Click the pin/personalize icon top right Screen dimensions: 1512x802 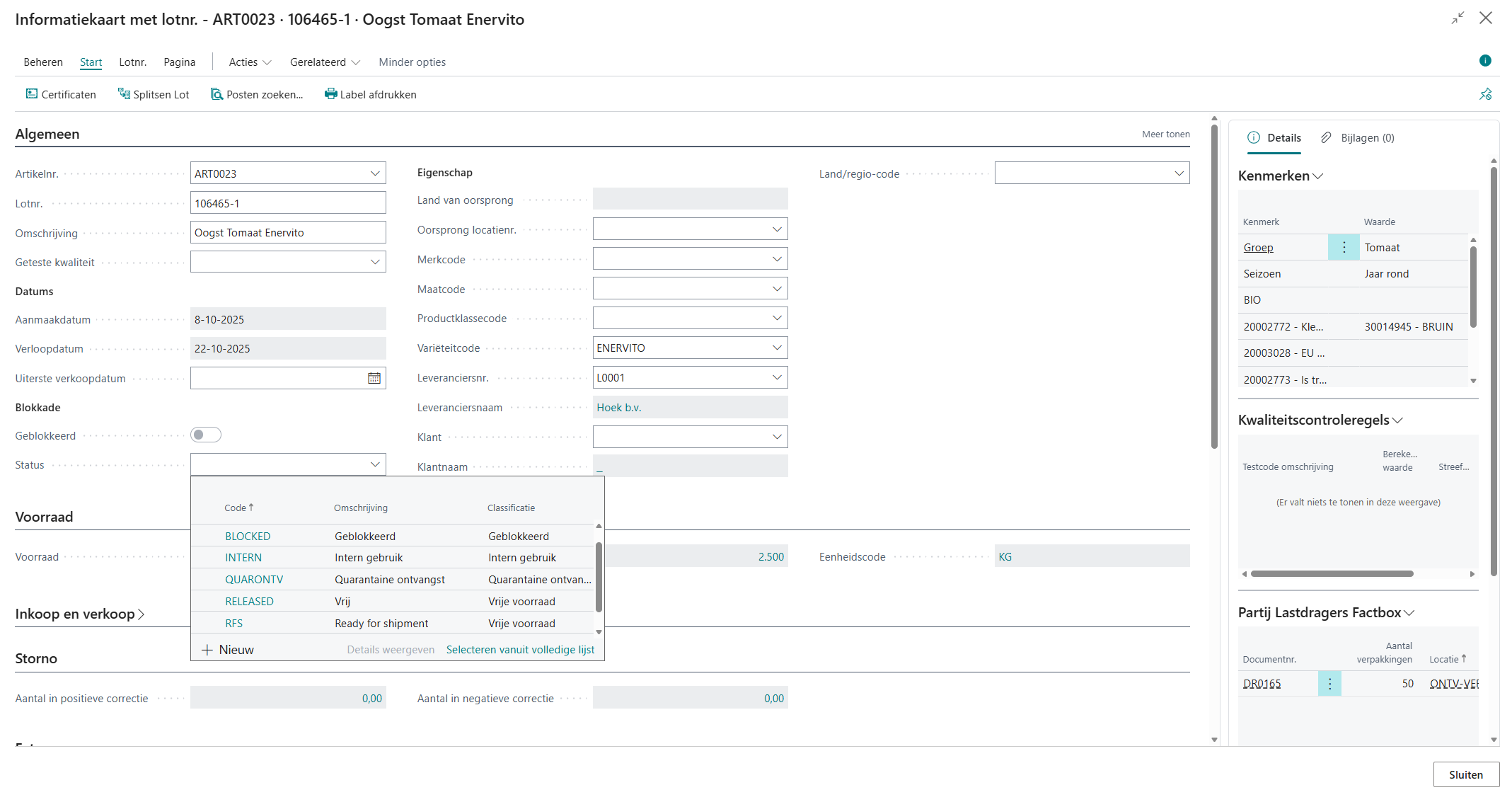pos(1485,94)
